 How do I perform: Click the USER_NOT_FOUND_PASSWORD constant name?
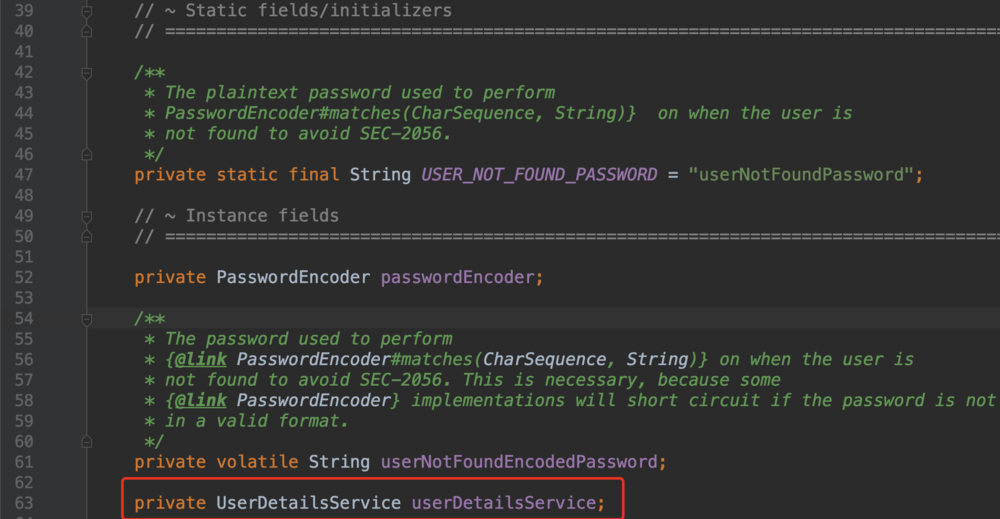pyautogui.click(x=538, y=175)
